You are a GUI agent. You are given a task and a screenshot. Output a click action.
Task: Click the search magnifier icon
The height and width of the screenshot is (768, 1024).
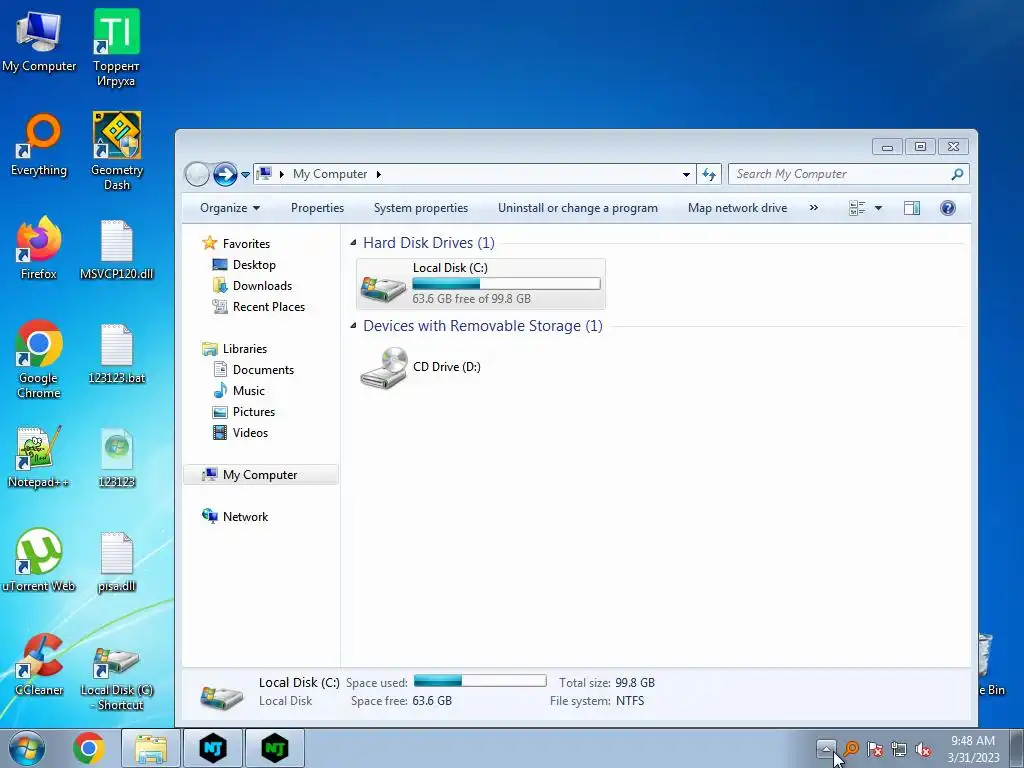click(x=957, y=174)
